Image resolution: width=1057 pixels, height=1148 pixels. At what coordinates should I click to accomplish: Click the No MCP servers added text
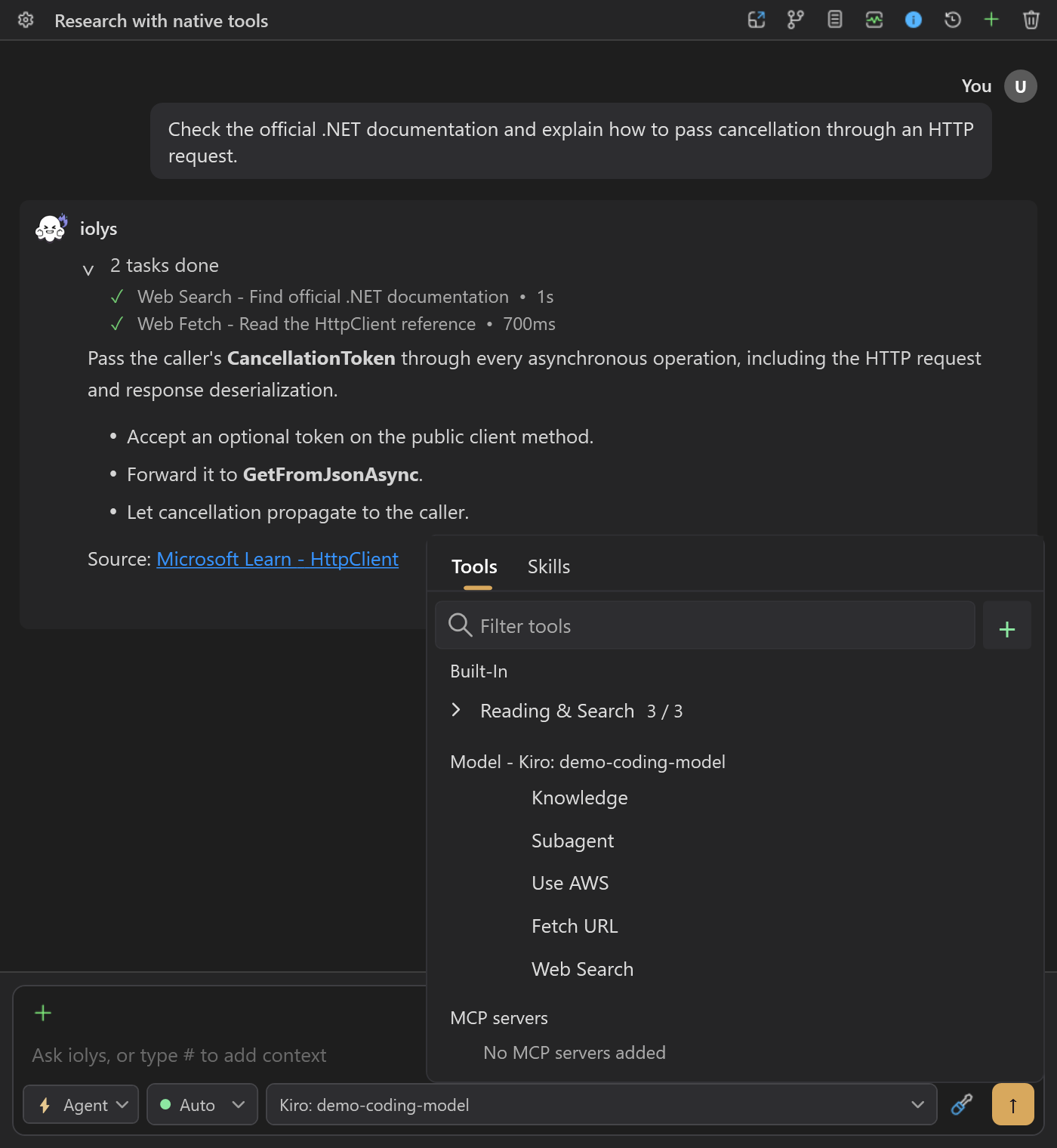pyautogui.click(x=575, y=1053)
